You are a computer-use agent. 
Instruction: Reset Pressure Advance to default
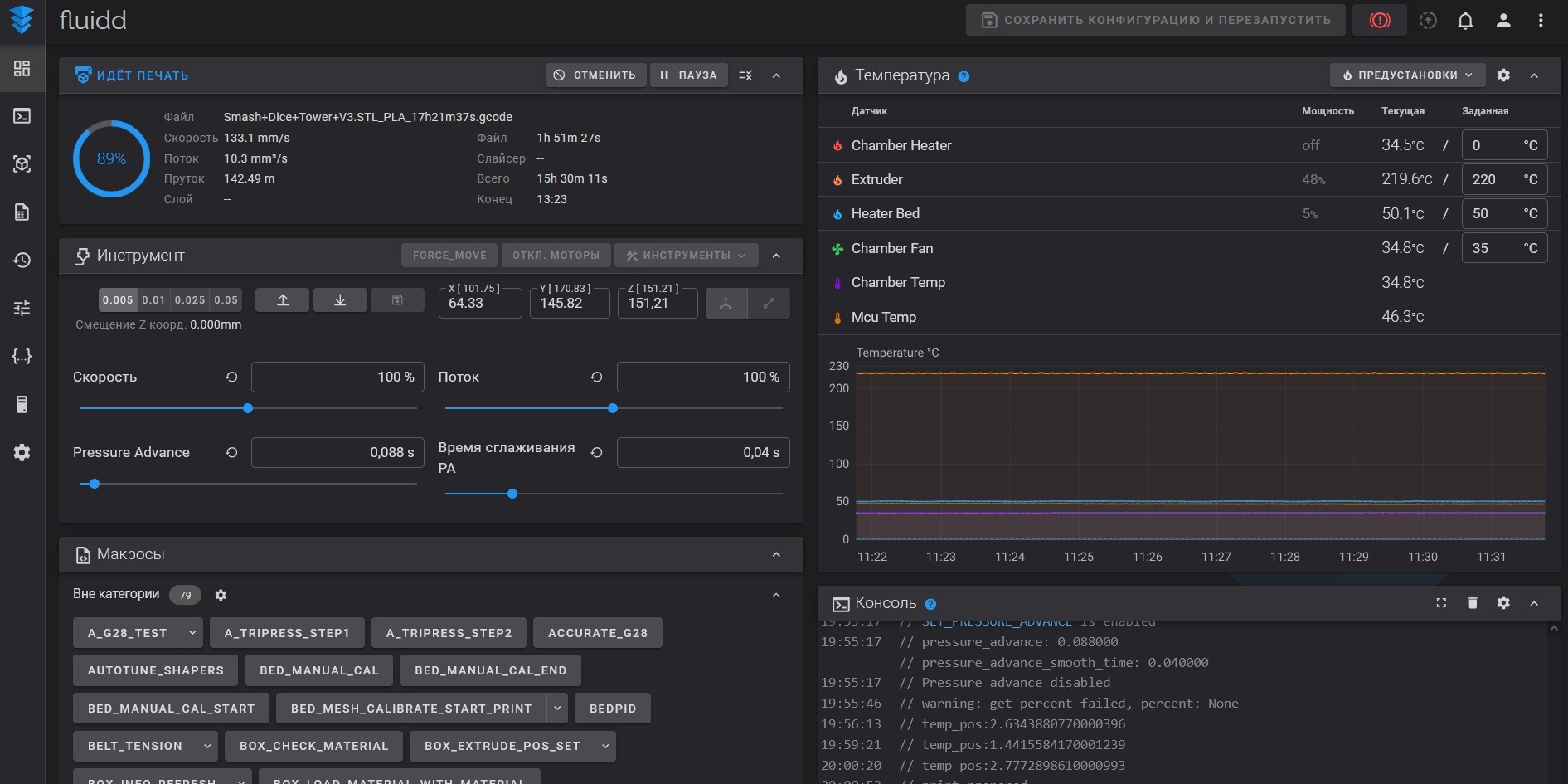pyautogui.click(x=231, y=452)
